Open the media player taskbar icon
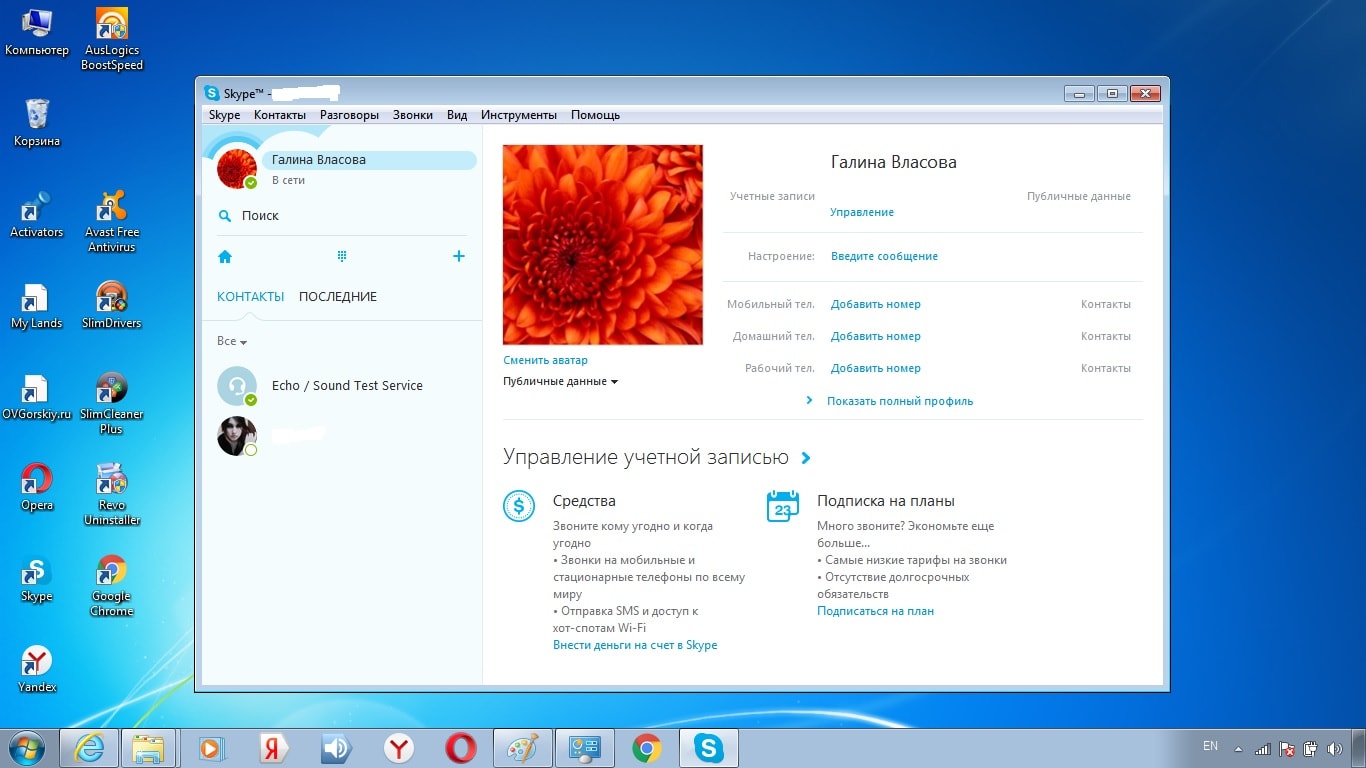Viewport: 1366px width, 768px height. (x=210, y=748)
